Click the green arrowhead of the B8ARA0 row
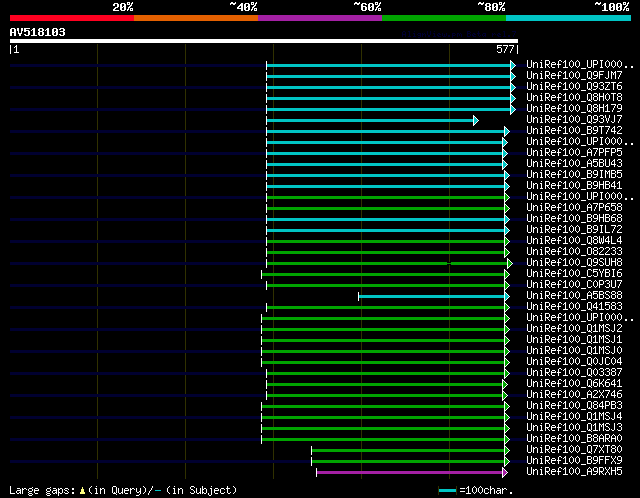Image resolution: width=640 pixels, height=498 pixels. [505, 439]
